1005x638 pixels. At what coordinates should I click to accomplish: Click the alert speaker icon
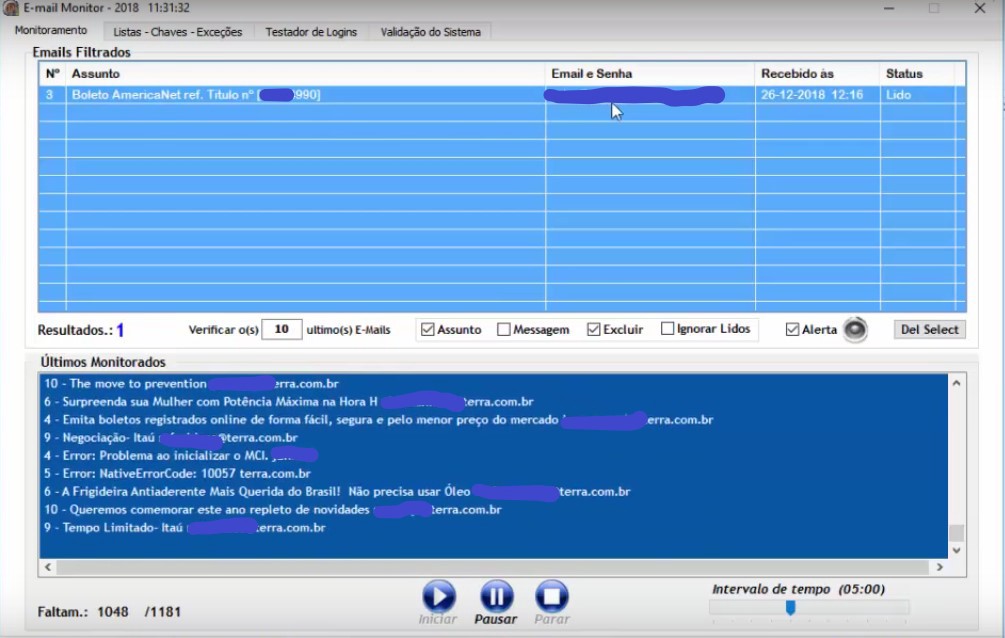[x=855, y=330]
